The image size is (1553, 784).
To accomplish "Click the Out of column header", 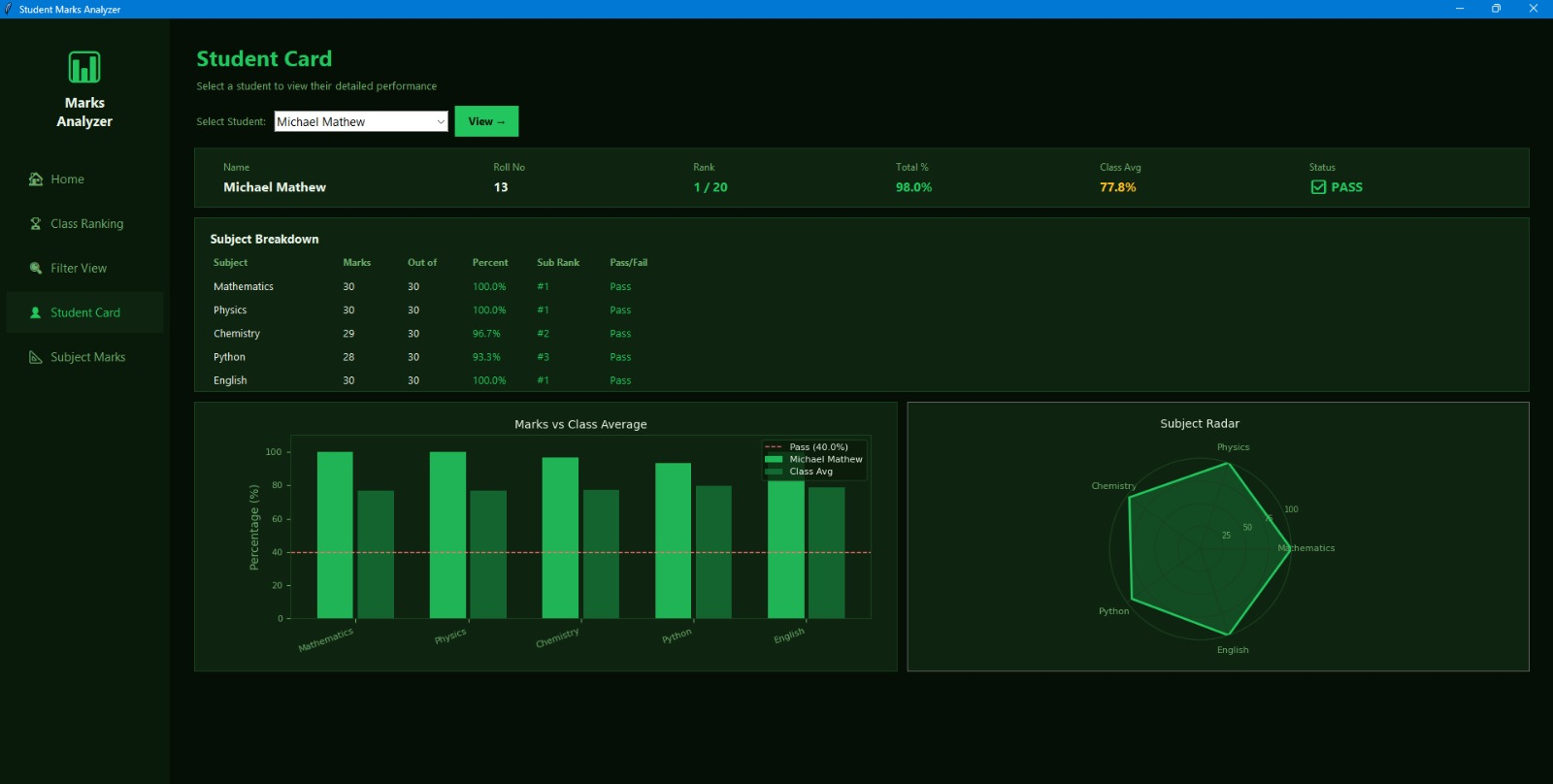I will pos(422,263).
